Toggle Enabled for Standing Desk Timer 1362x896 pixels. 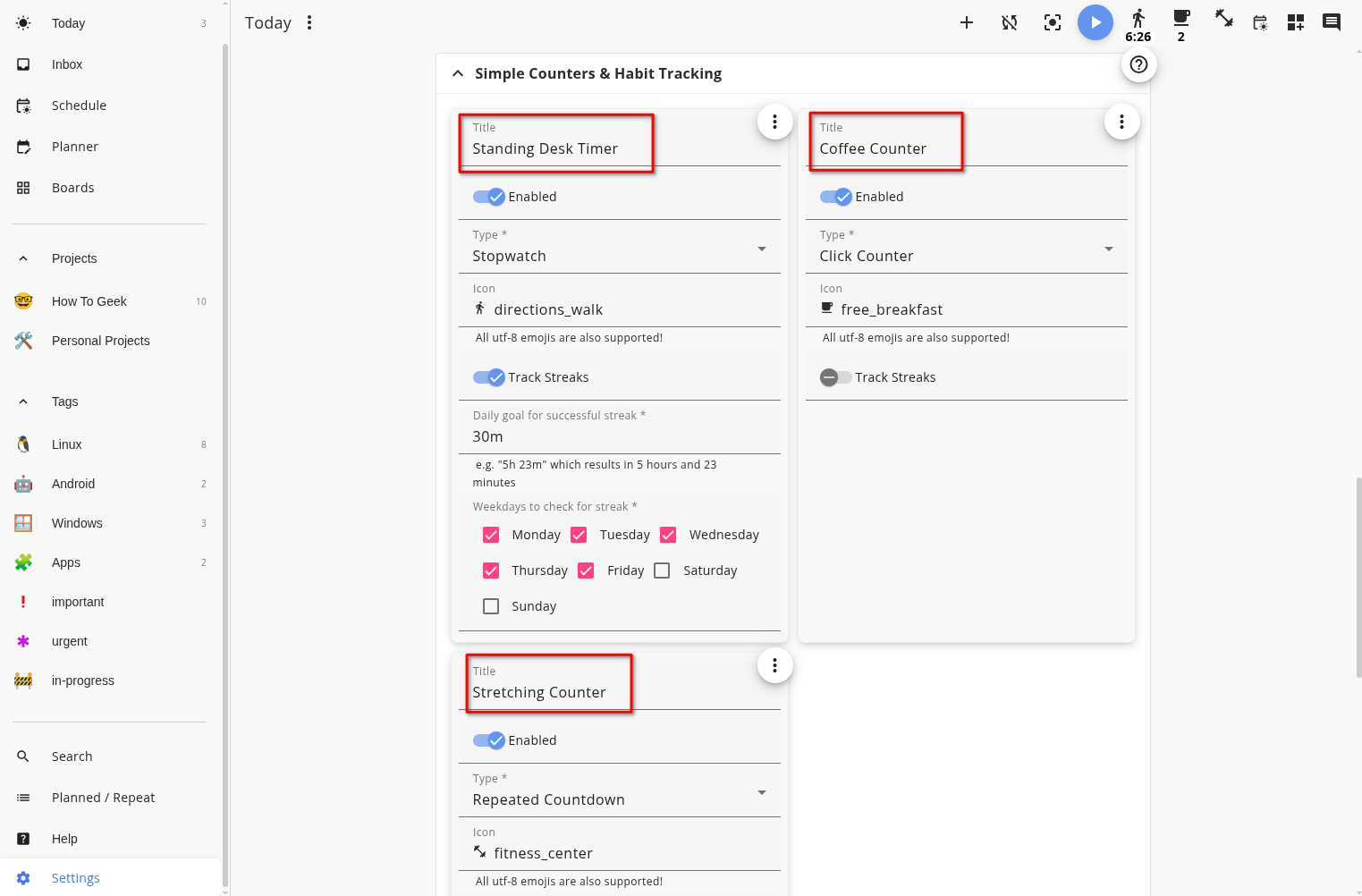pos(489,197)
